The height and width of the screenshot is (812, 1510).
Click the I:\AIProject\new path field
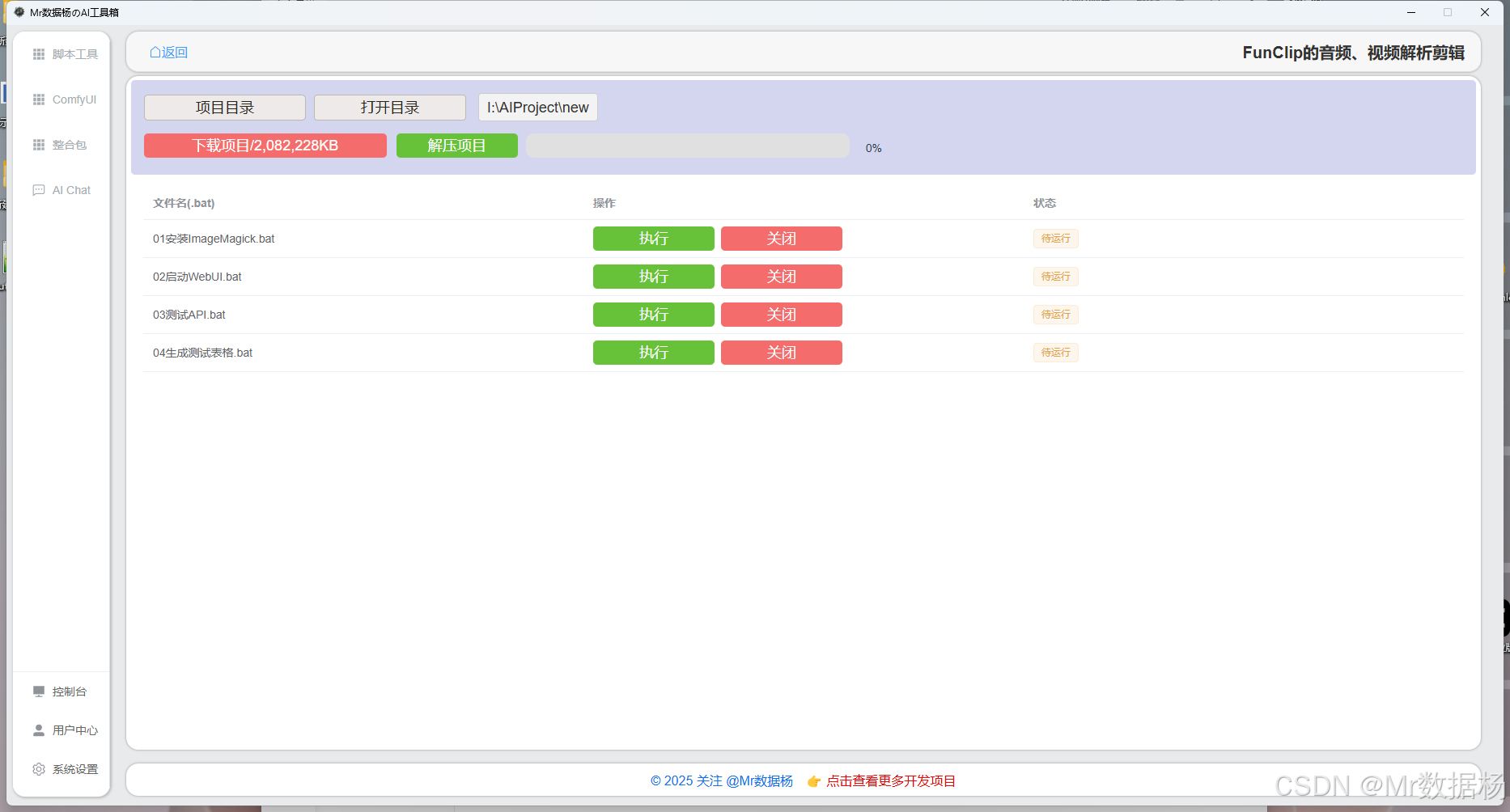[538, 108]
